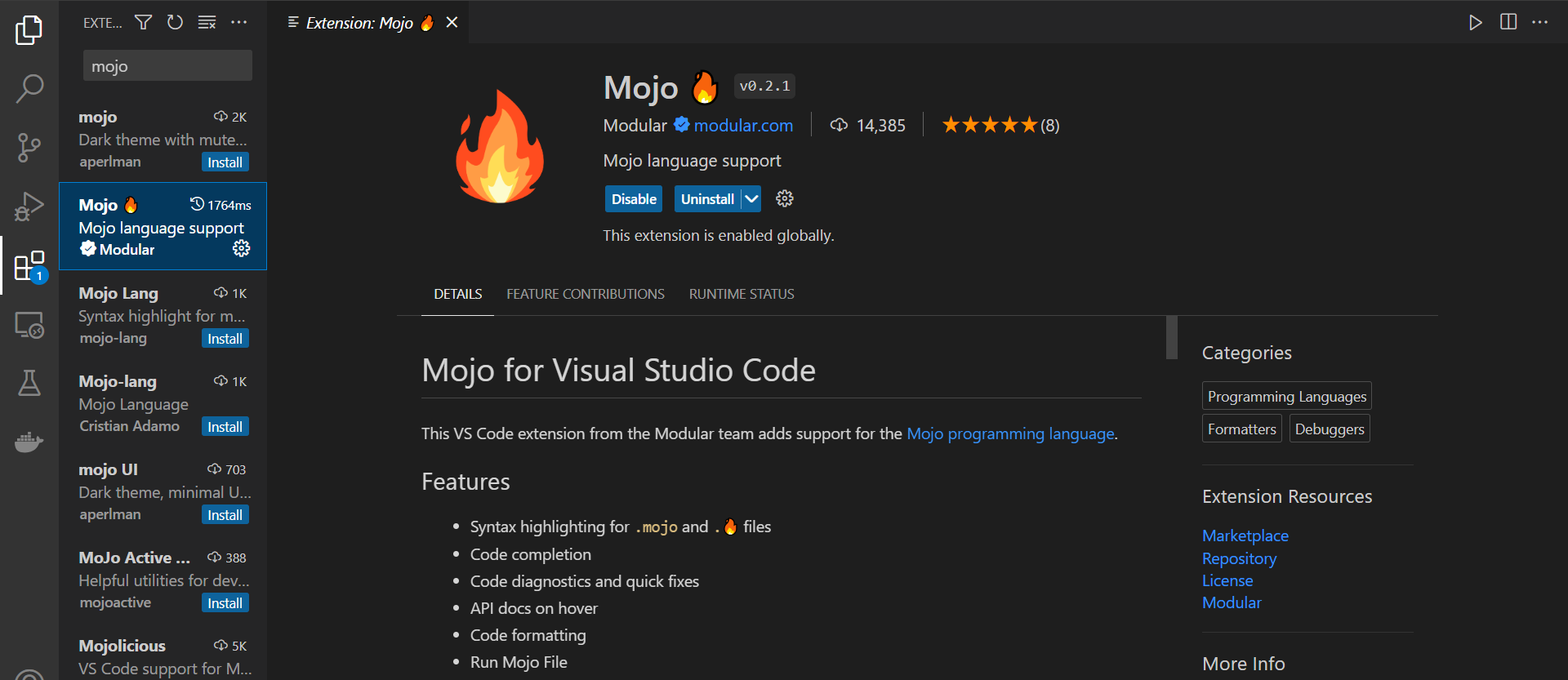The height and width of the screenshot is (680, 1568).
Task: Select the Formatters category
Action: click(1242, 429)
